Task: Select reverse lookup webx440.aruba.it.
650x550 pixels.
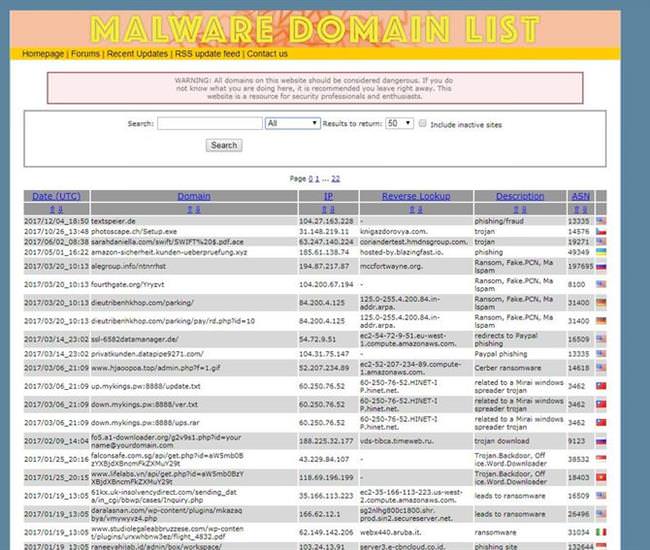Action: pos(393,532)
